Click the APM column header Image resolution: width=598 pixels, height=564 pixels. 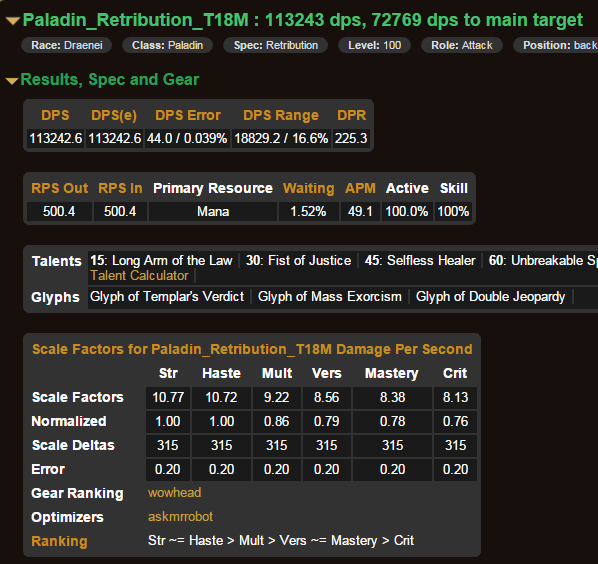[x=360, y=188]
